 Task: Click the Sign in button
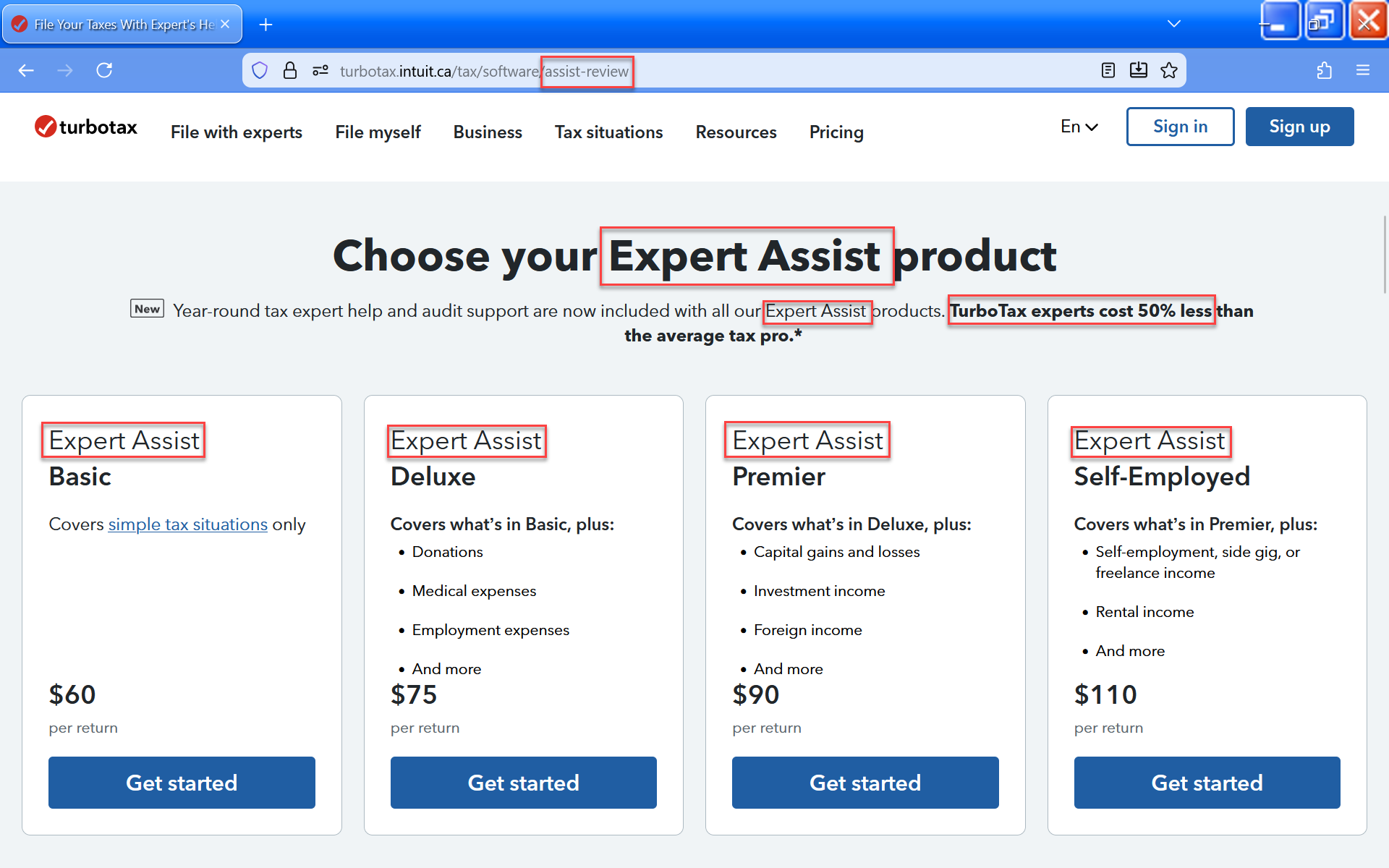click(1179, 127)
